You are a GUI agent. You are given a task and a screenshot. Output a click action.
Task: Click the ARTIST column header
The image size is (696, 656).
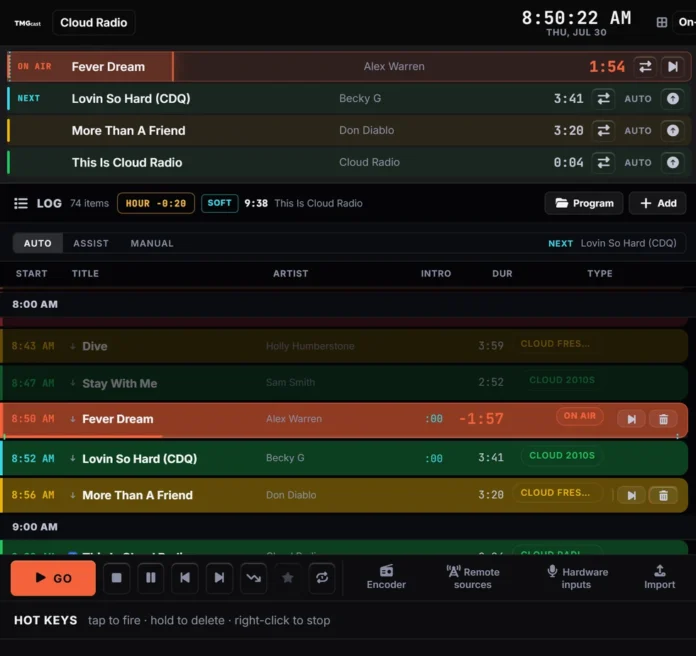[x=291, y=273]
